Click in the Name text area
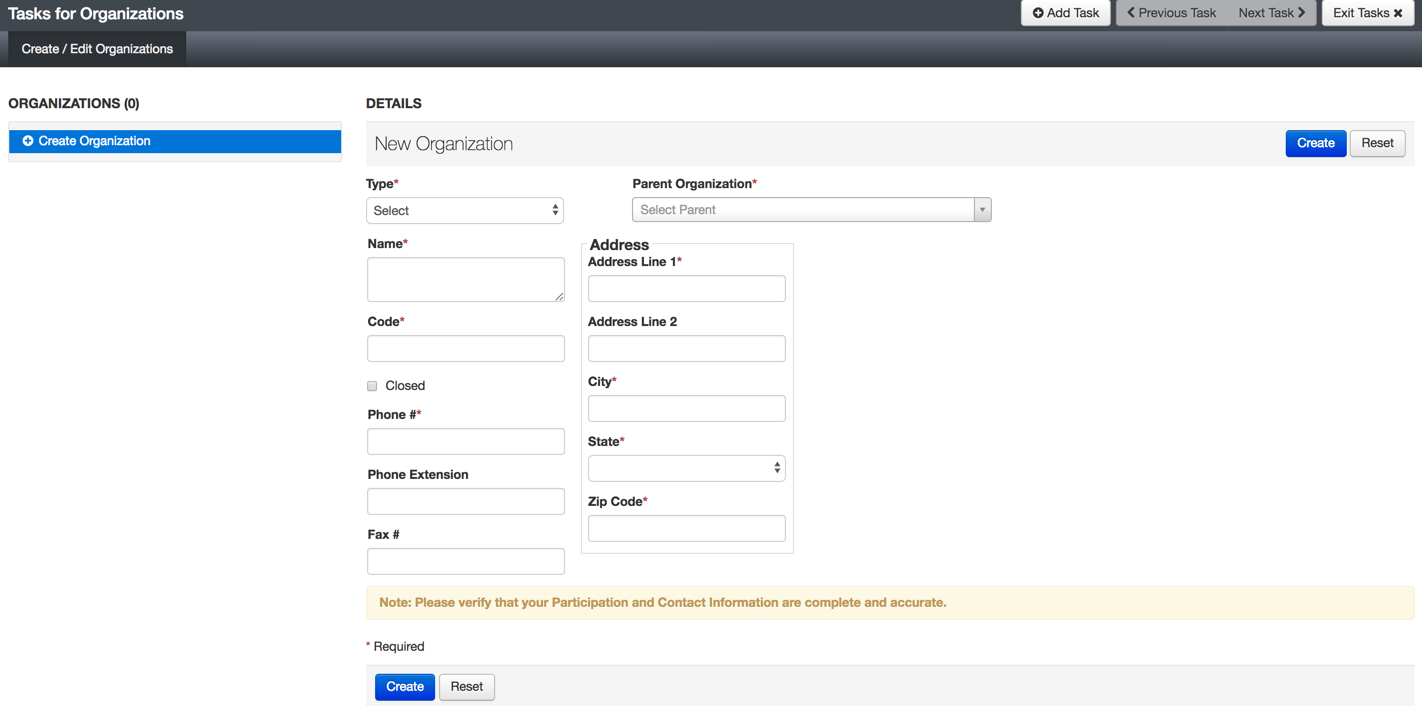This screenshot has width=1422, height=706. click(466, 279)
